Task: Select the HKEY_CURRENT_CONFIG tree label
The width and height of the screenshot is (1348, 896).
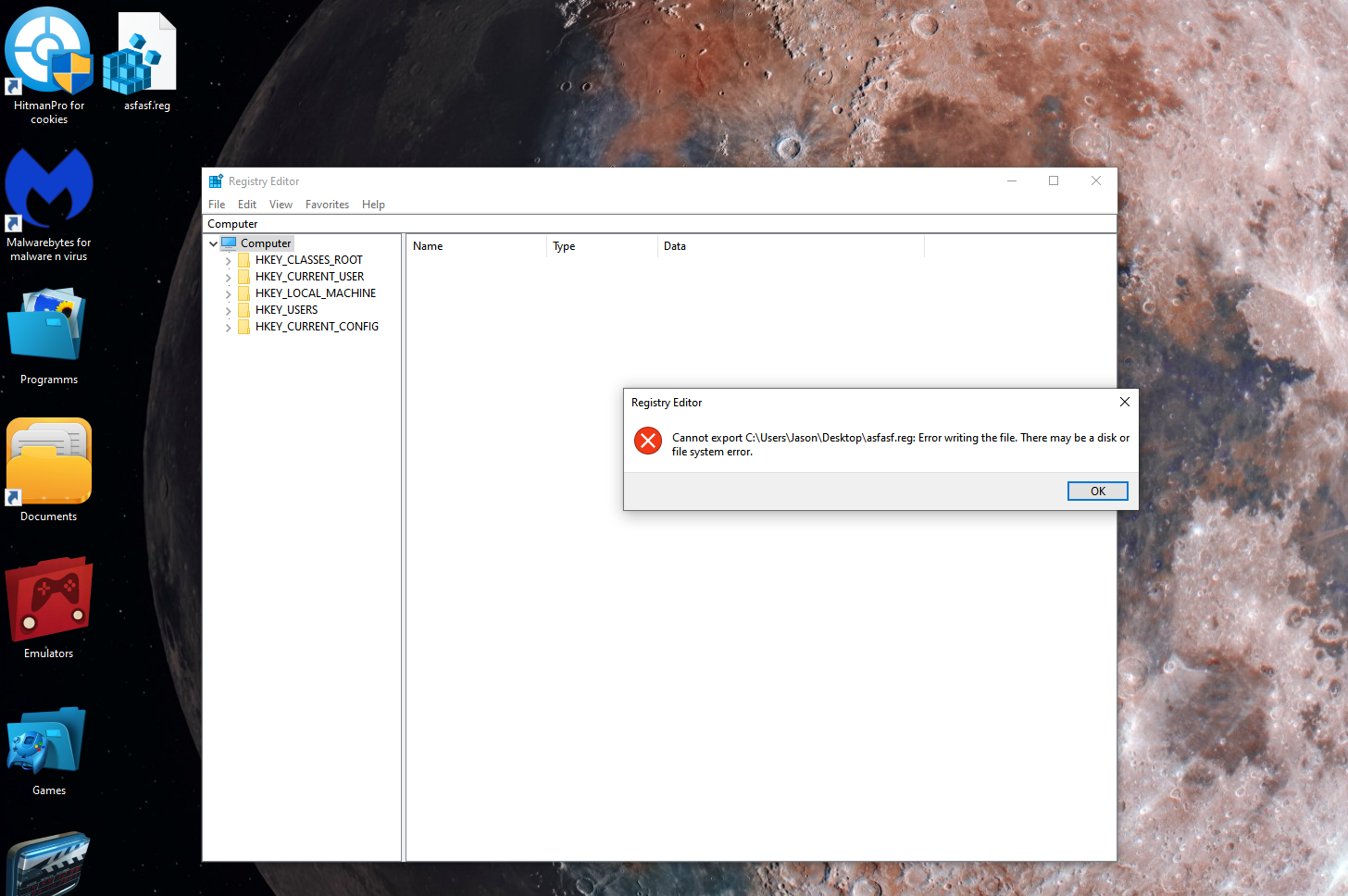Action: coord(317,327)
